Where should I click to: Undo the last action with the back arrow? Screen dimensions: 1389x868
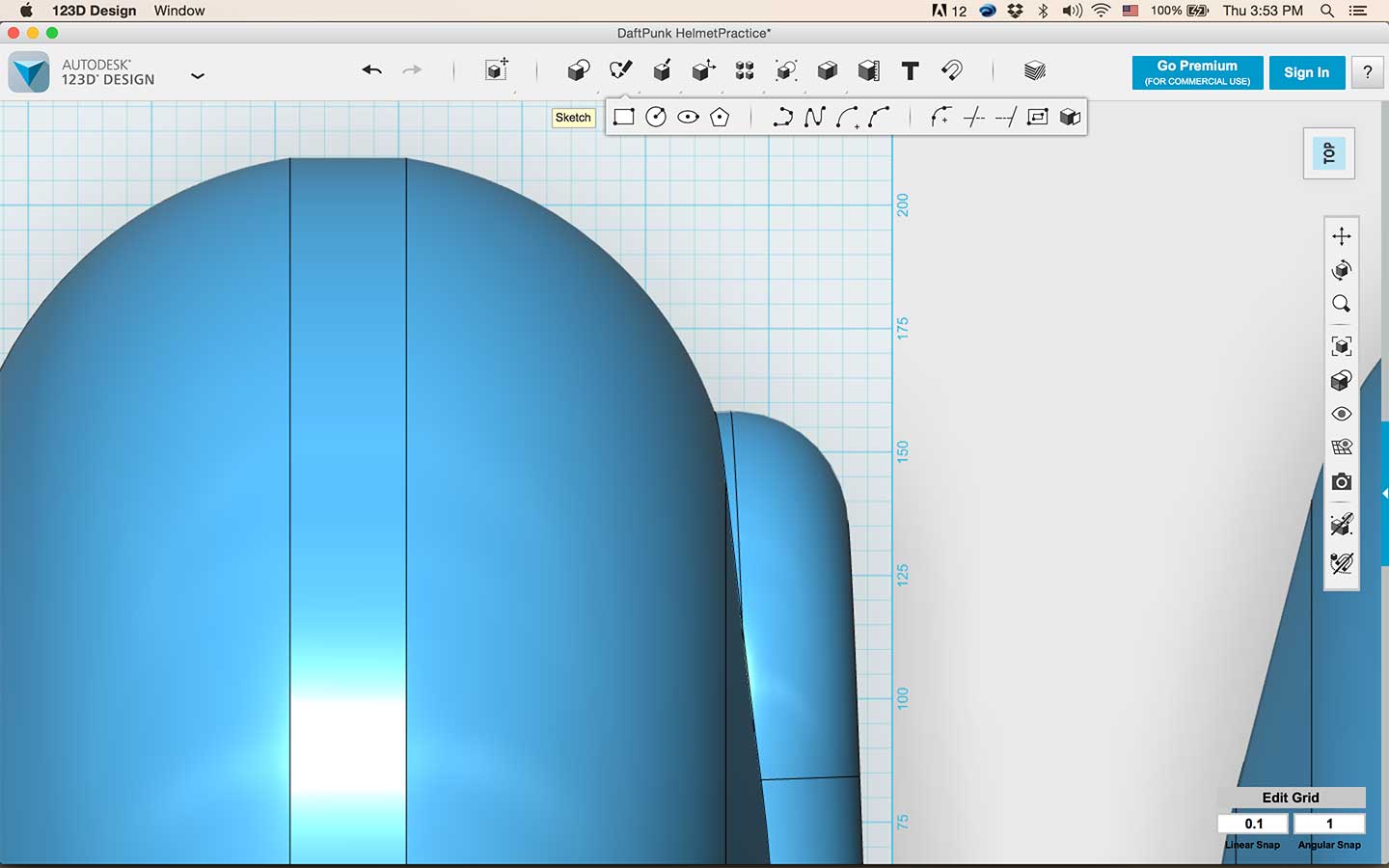point(371,70)
